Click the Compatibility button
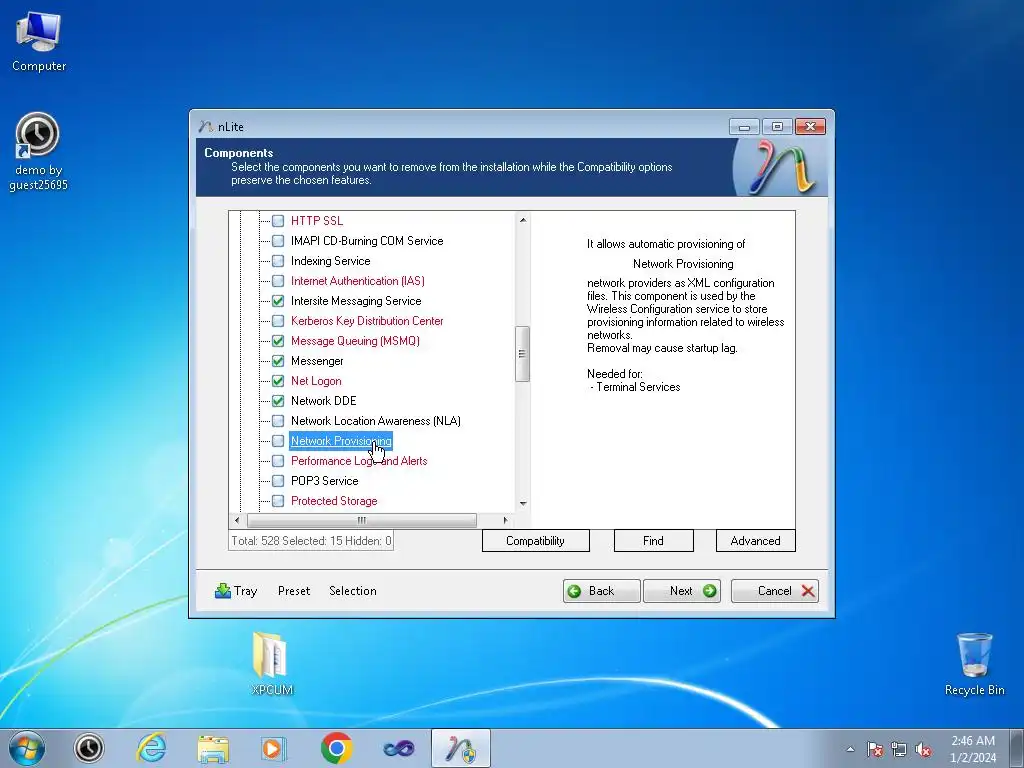This screenshot has width=1024, height=768. coord(536,541)
